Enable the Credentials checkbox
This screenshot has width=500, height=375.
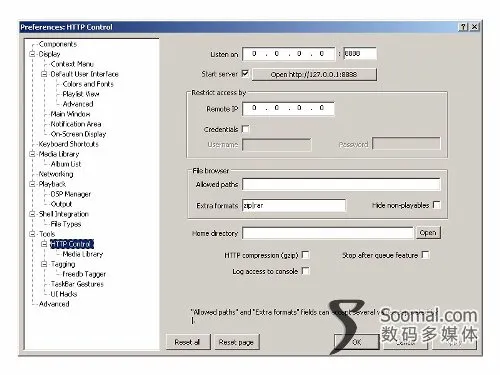tap(245, 129)
